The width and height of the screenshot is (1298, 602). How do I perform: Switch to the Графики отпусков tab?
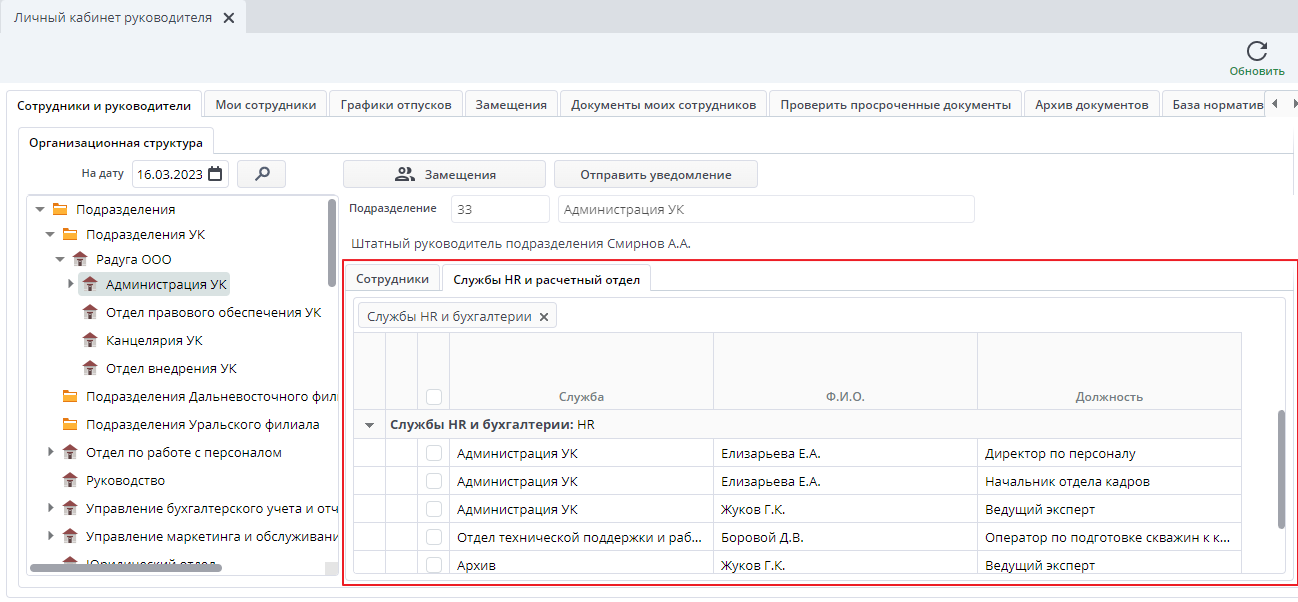click(x=396, y=104)
